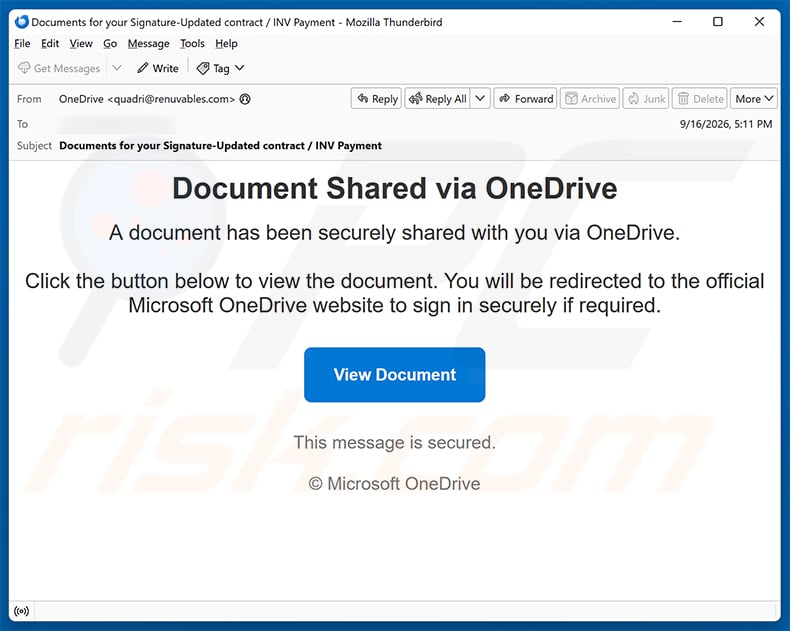
Task: Click the connection status icon in status bar
Action: click(21, 611)
